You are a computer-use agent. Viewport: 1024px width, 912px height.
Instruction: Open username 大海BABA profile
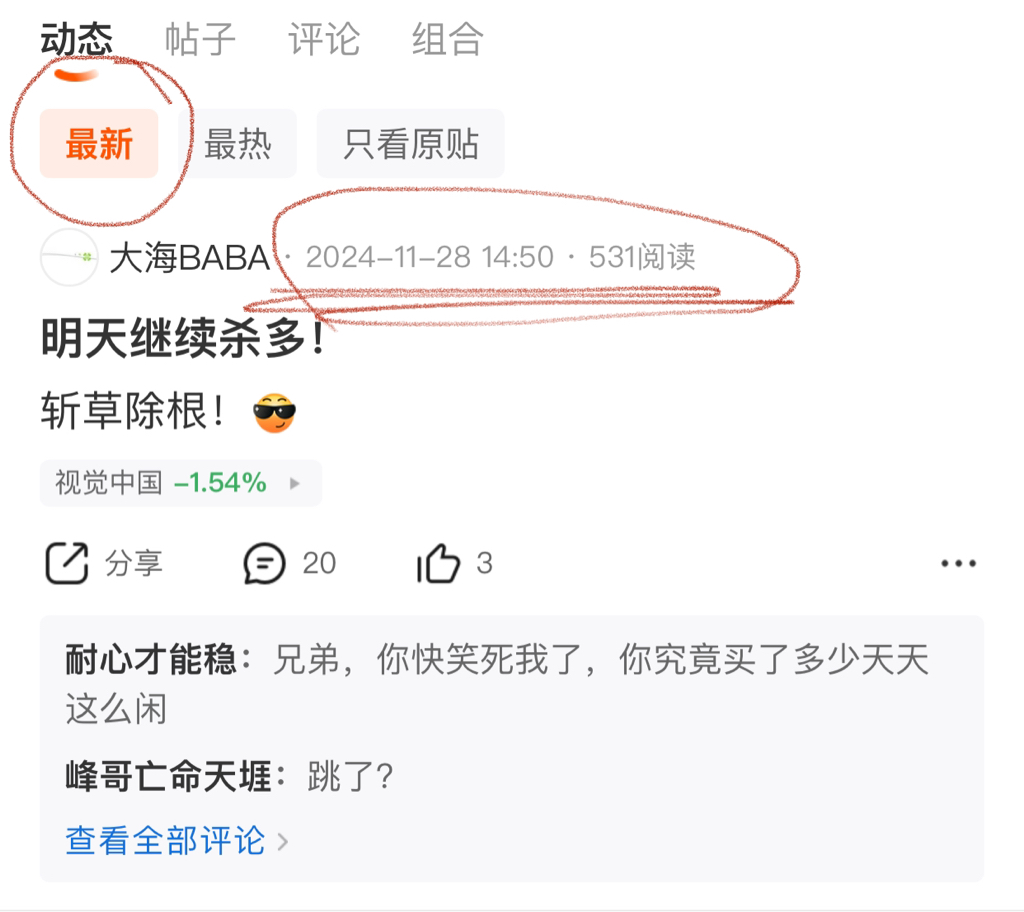[x=189, y=257]
